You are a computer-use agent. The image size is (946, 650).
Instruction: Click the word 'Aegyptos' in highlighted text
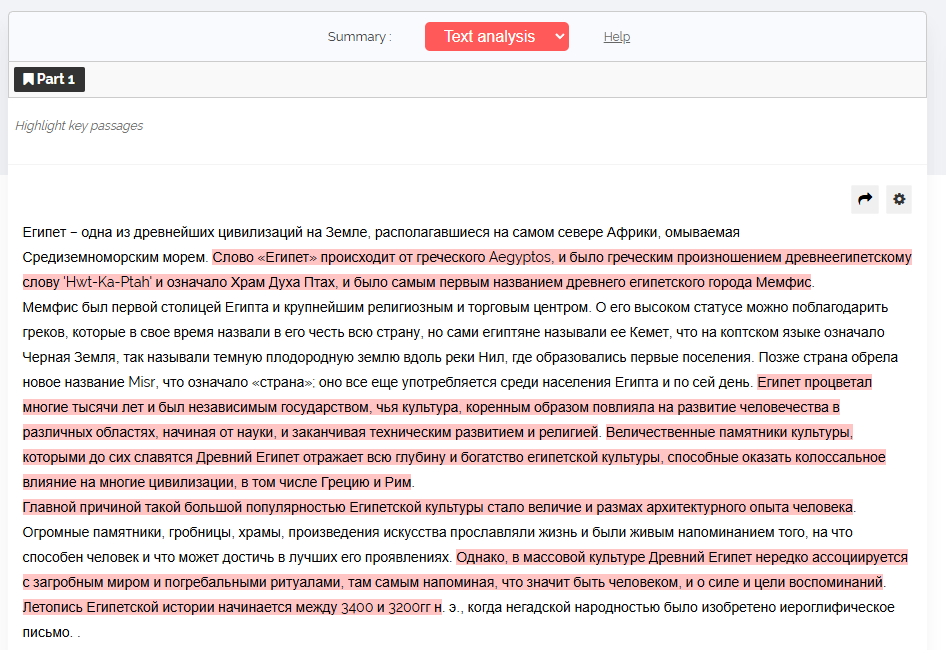tap(520, 258)
